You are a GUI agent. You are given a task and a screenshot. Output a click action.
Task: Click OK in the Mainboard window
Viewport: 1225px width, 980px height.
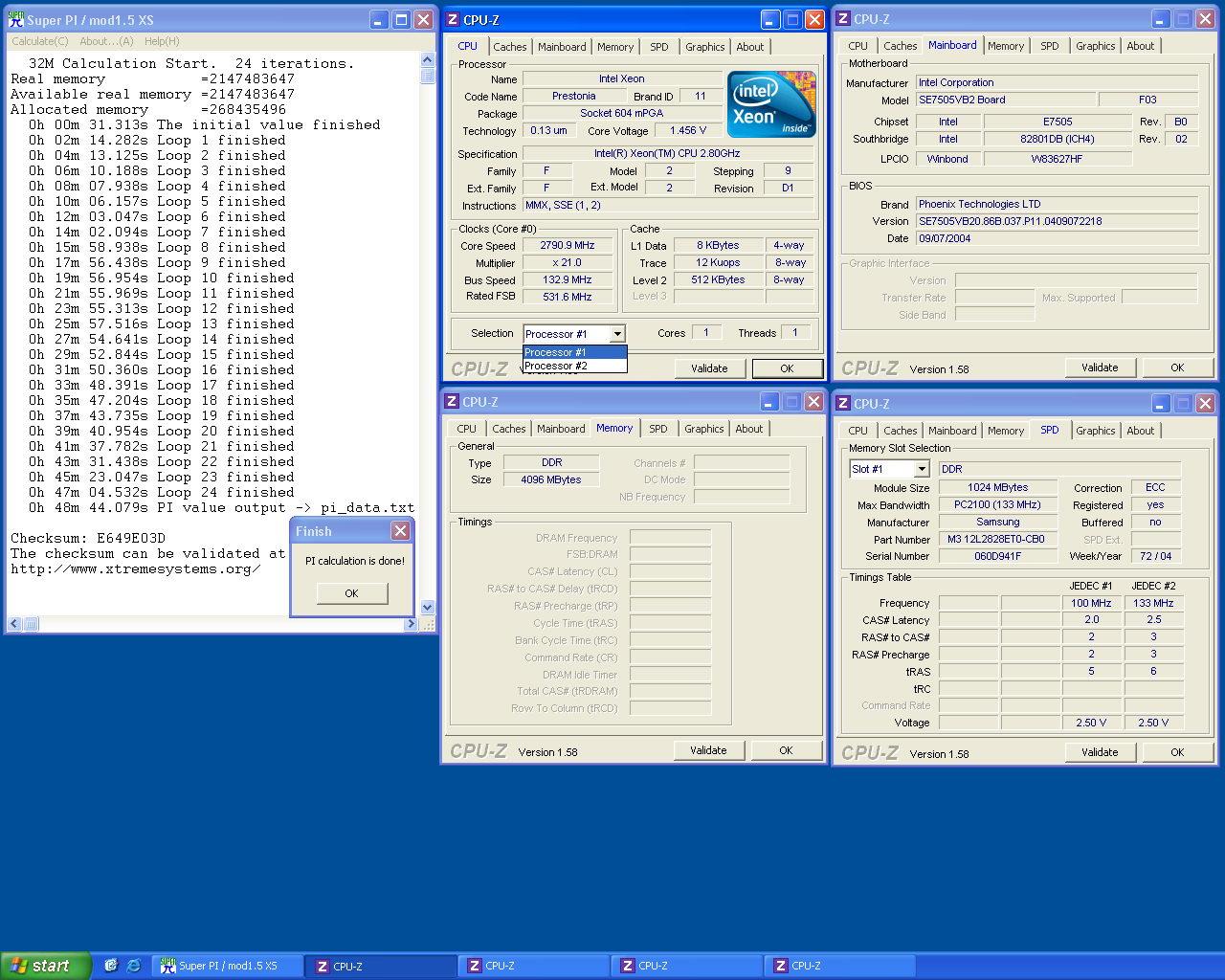(x=1177, y=367)
